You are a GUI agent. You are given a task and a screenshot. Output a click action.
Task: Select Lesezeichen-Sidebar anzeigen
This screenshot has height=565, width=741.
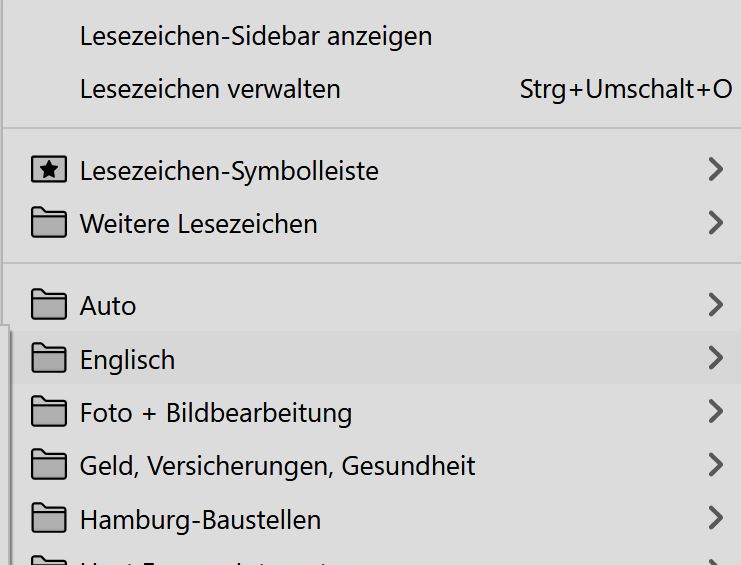pyautogui.click(x=255, y=36)
